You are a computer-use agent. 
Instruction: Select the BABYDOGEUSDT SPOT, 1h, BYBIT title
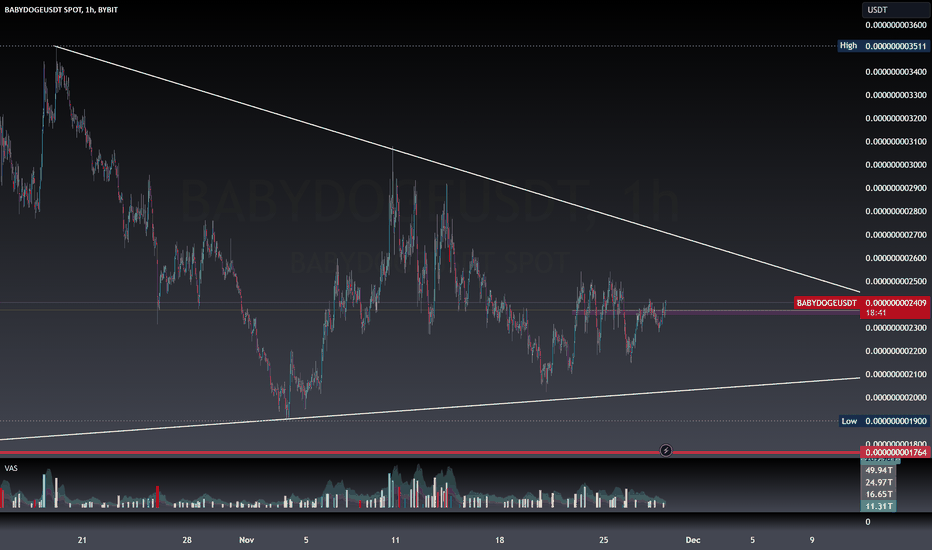[61, 10]
